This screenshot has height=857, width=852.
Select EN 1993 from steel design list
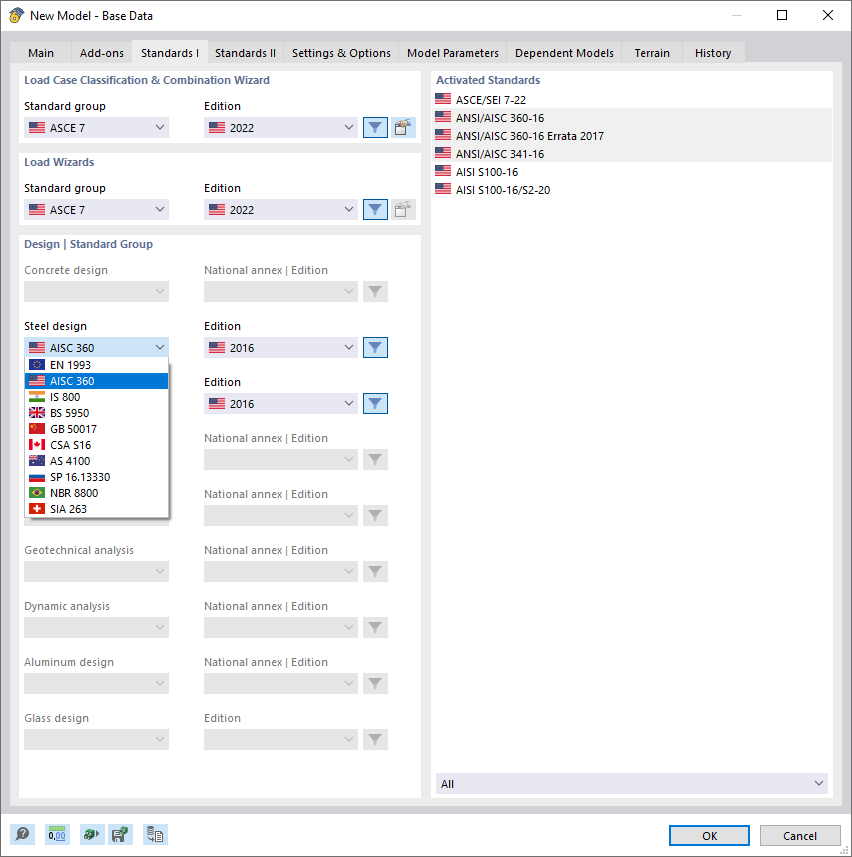(x=97, y=365)
